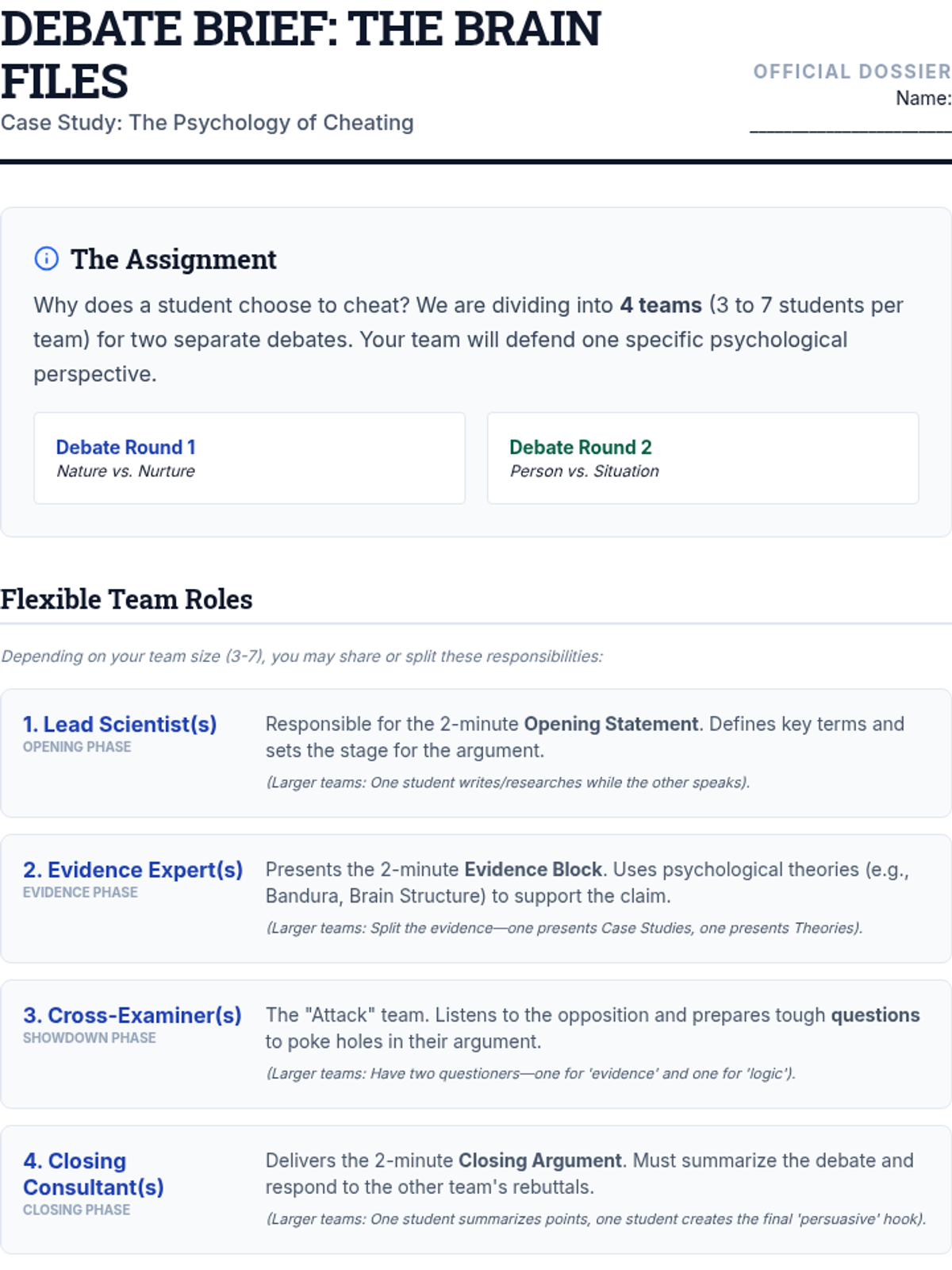Open the Lead Scientist(s) role heading
The image size is (952, 1270).
click(120, 724)
